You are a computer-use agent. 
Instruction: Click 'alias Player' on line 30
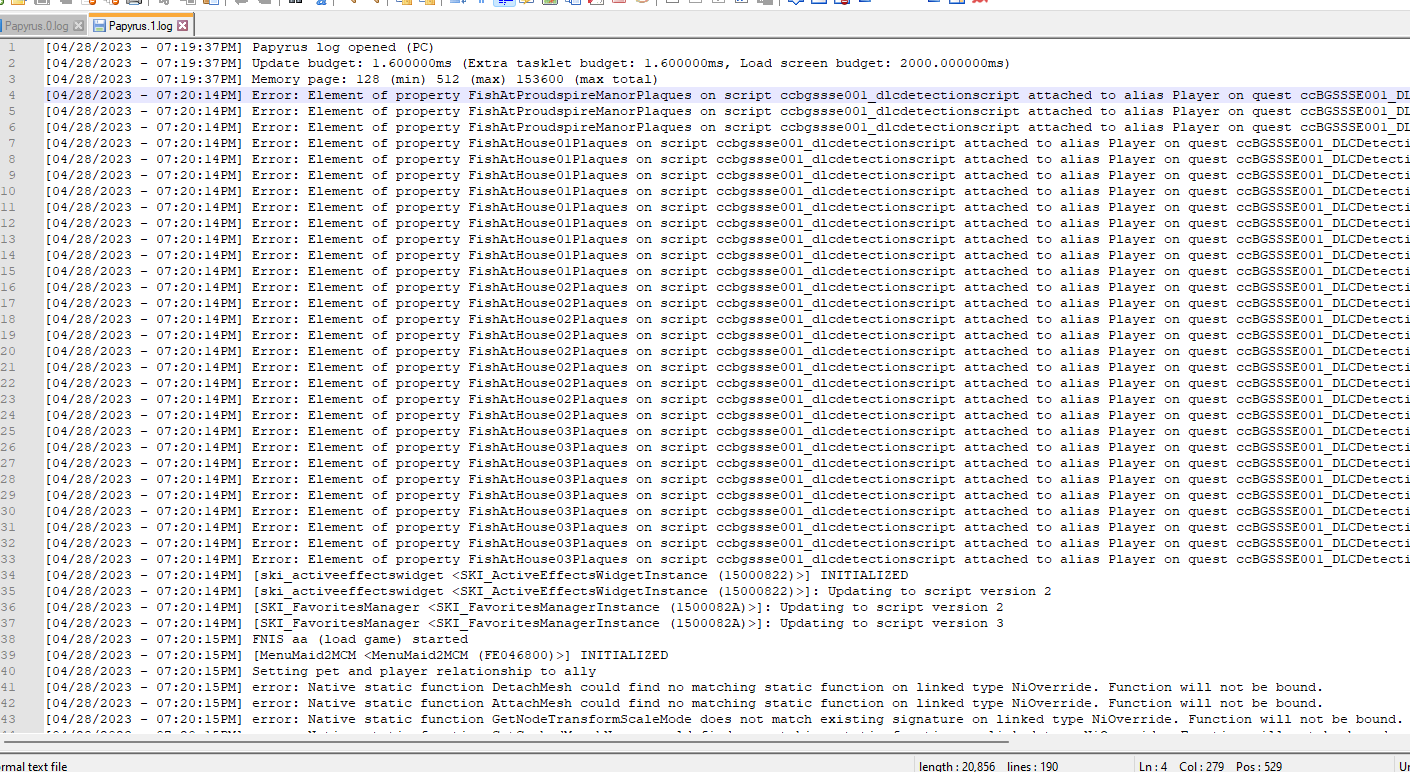[1108, 511]
